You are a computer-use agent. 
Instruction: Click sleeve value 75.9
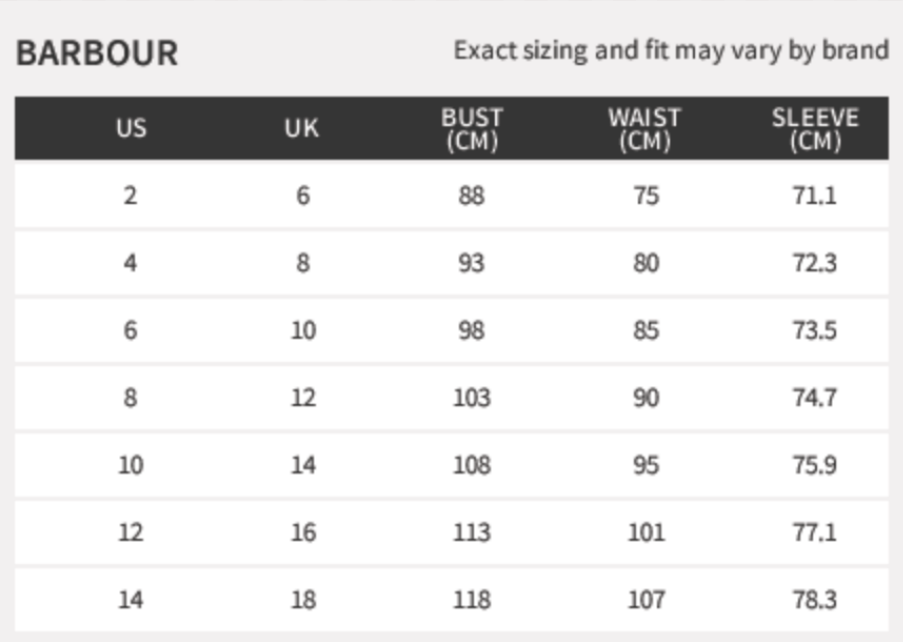[814, 465]
